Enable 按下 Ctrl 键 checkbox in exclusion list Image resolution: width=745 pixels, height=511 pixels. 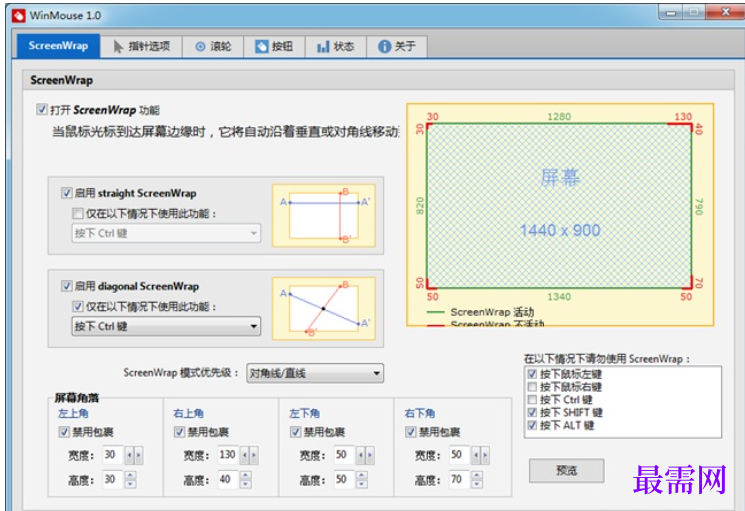(532, 400)
